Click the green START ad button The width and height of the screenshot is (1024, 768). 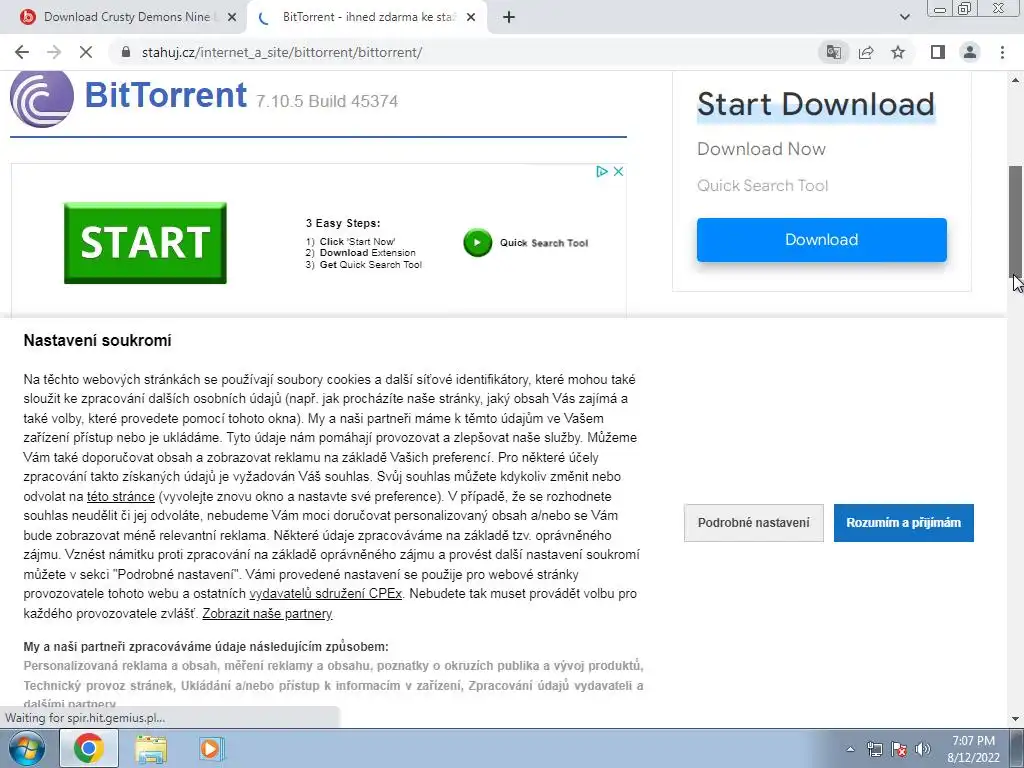[x=145, y=243]
